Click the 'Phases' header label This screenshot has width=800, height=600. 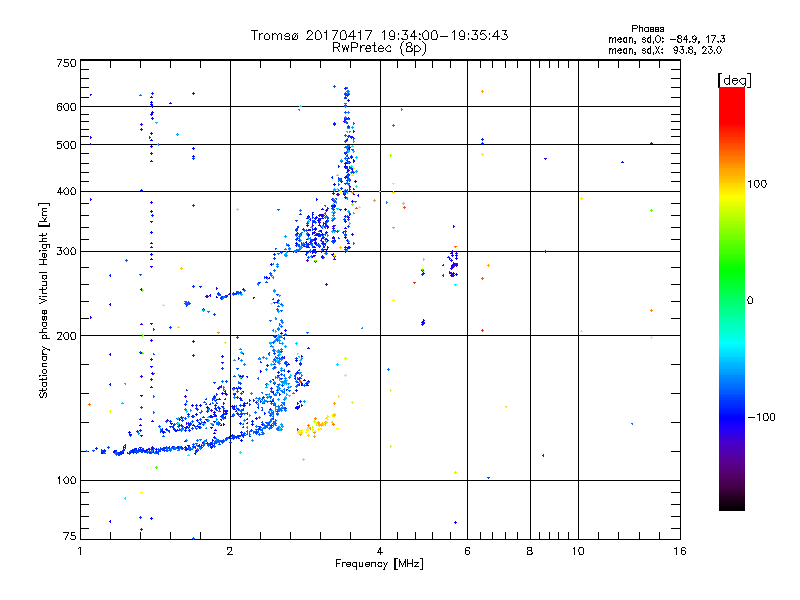point(647,29)
